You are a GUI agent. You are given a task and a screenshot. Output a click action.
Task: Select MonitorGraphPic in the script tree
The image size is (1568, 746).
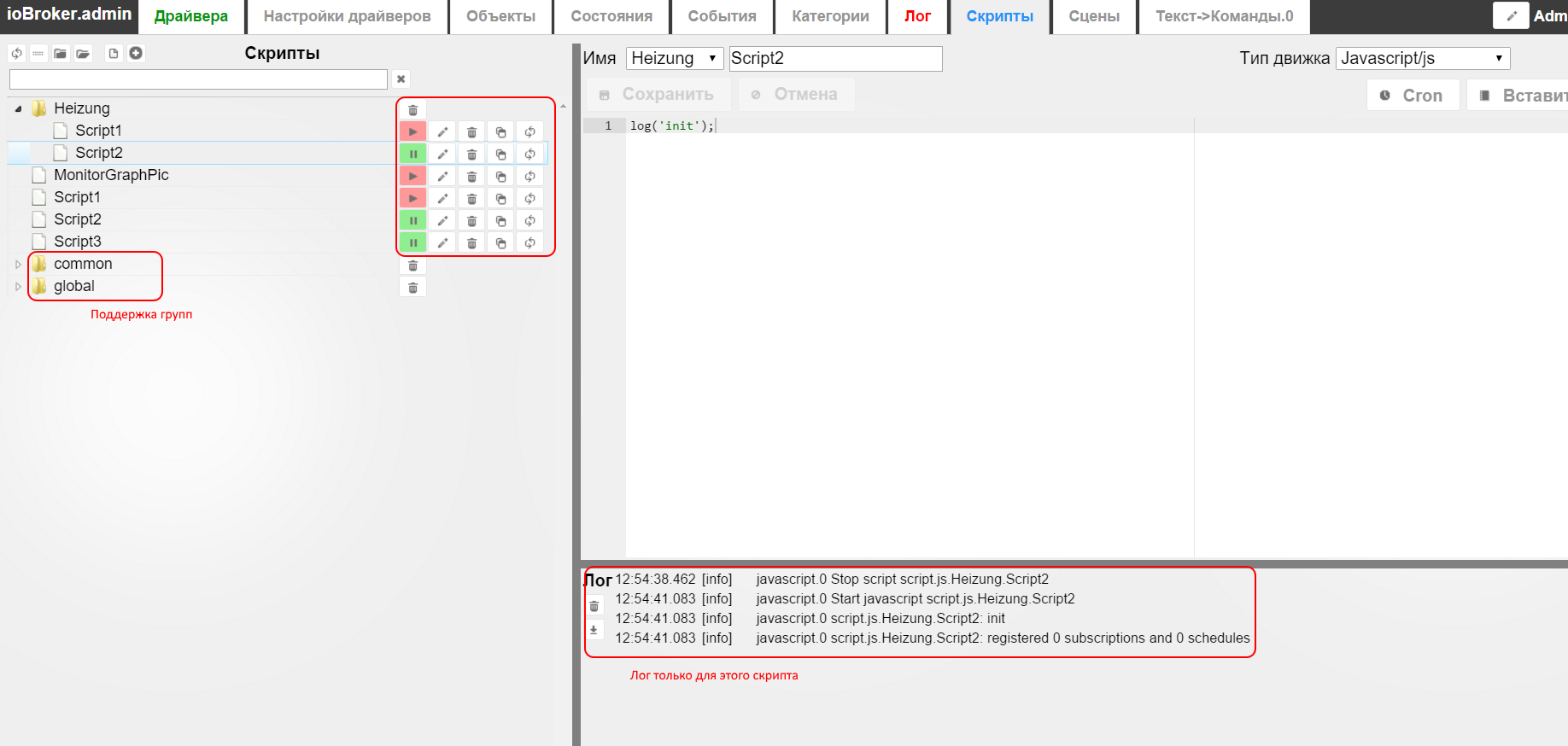click(x=111, y=175)
